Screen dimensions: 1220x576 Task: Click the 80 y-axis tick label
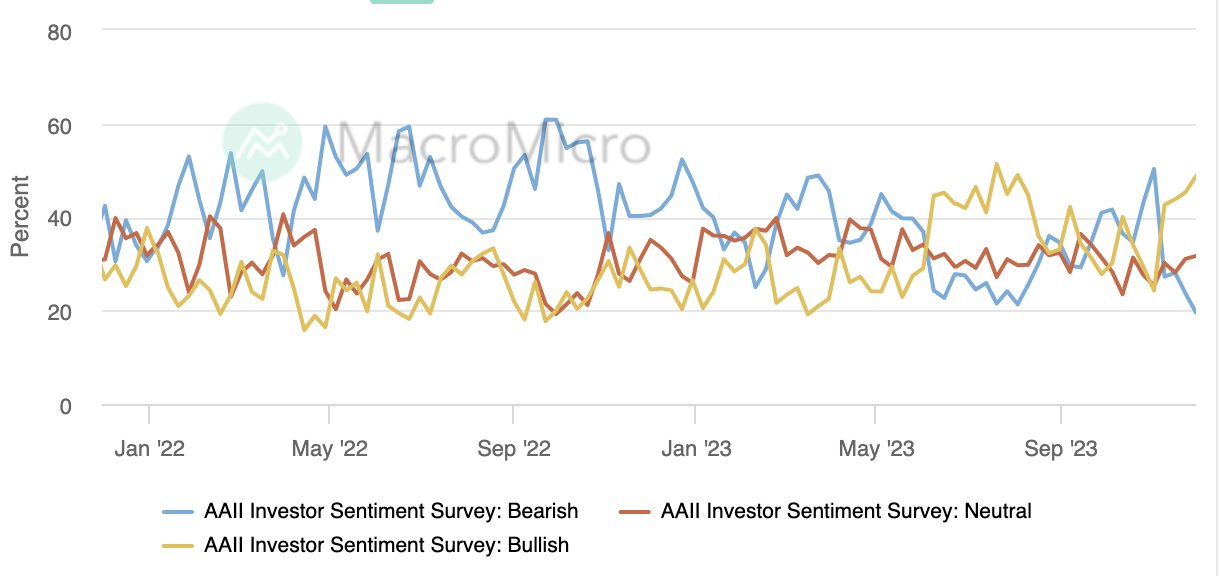(x=59, y=32)
